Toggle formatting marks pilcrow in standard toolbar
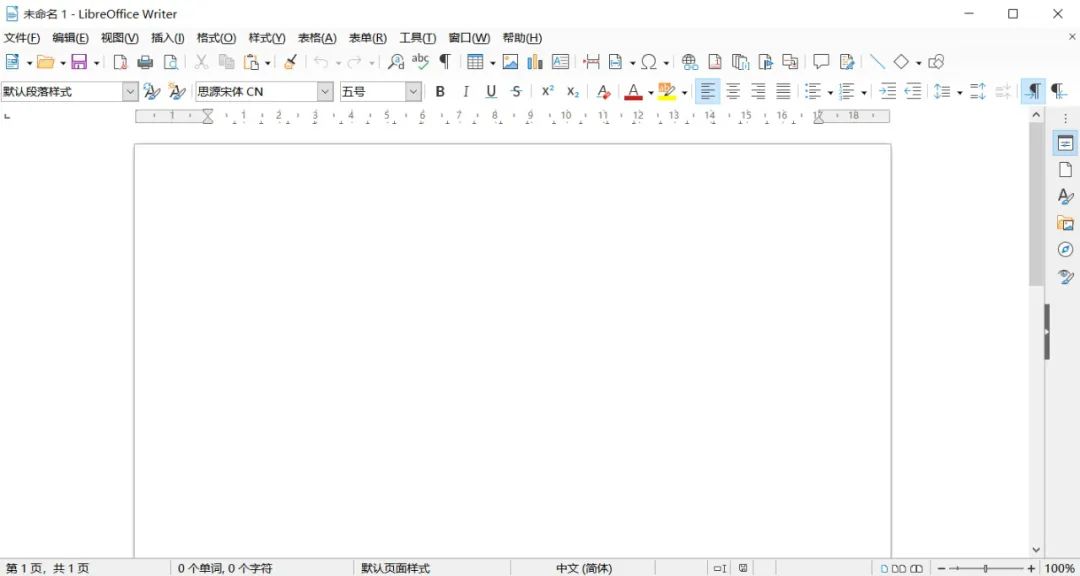1080x576 pixels. (445, 62)
